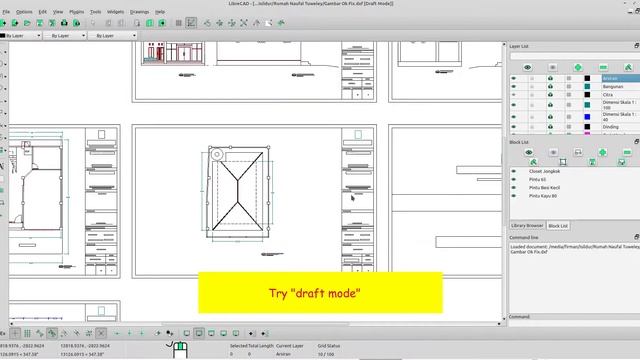640x360 pixels.
Task: Show all blocks in Block List
Action: point(529,152)
